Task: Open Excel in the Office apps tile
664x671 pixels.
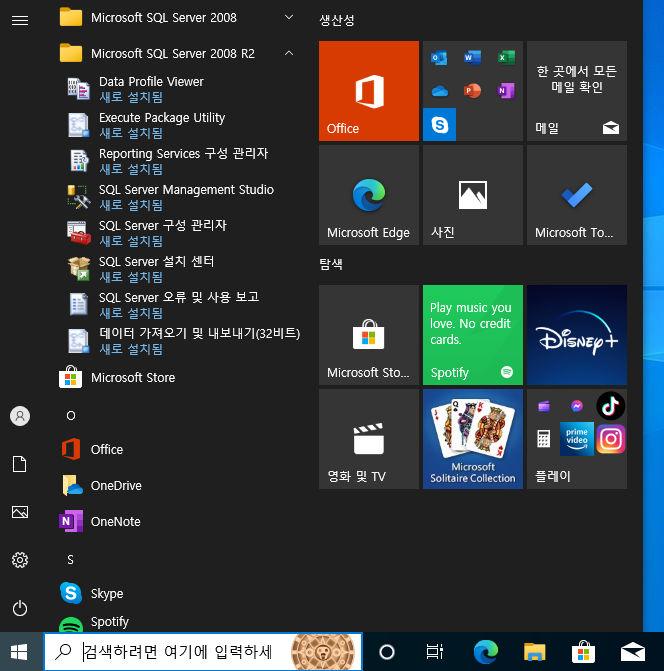Action: [506, 57]
